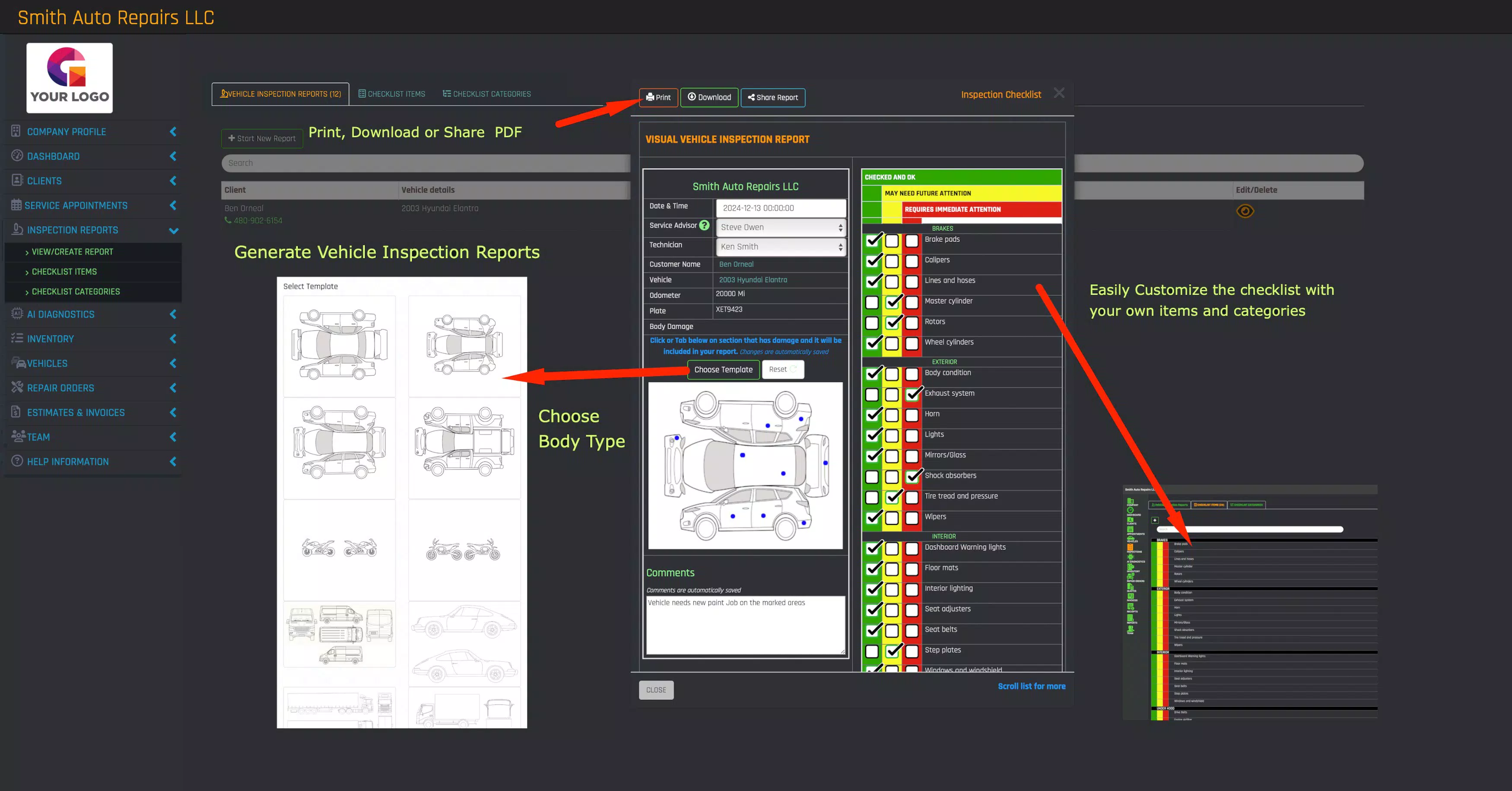The image size is (1512, 791).
Task: Tick the green box for Master cylinder
Action: coord(872,302)
